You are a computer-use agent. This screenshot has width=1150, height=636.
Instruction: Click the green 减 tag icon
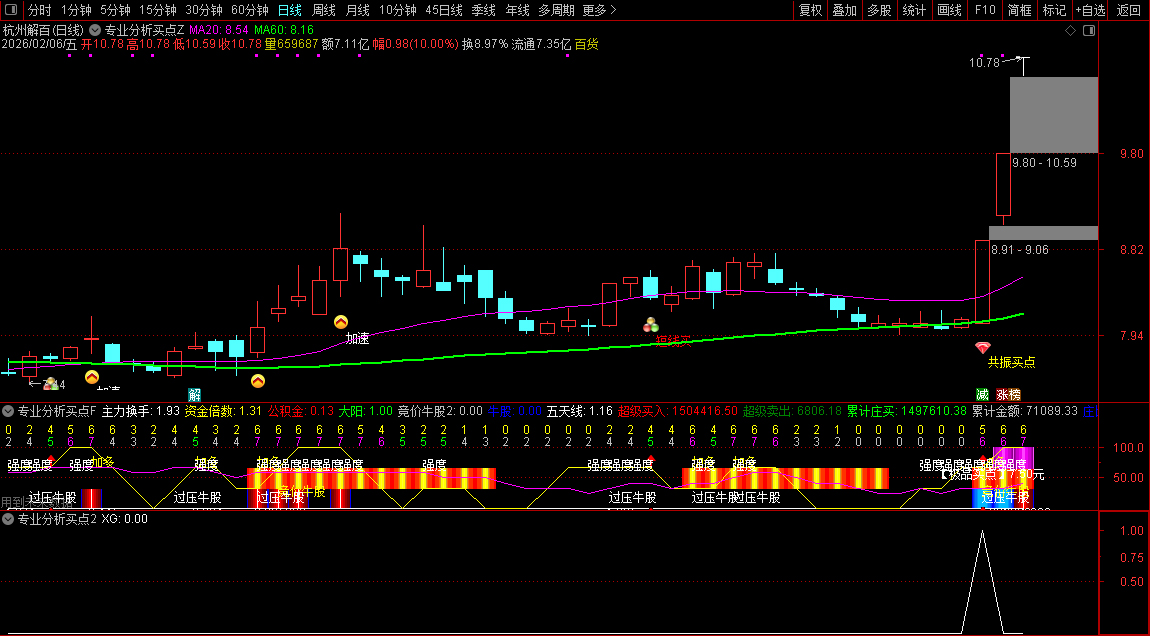coord(981,395)
